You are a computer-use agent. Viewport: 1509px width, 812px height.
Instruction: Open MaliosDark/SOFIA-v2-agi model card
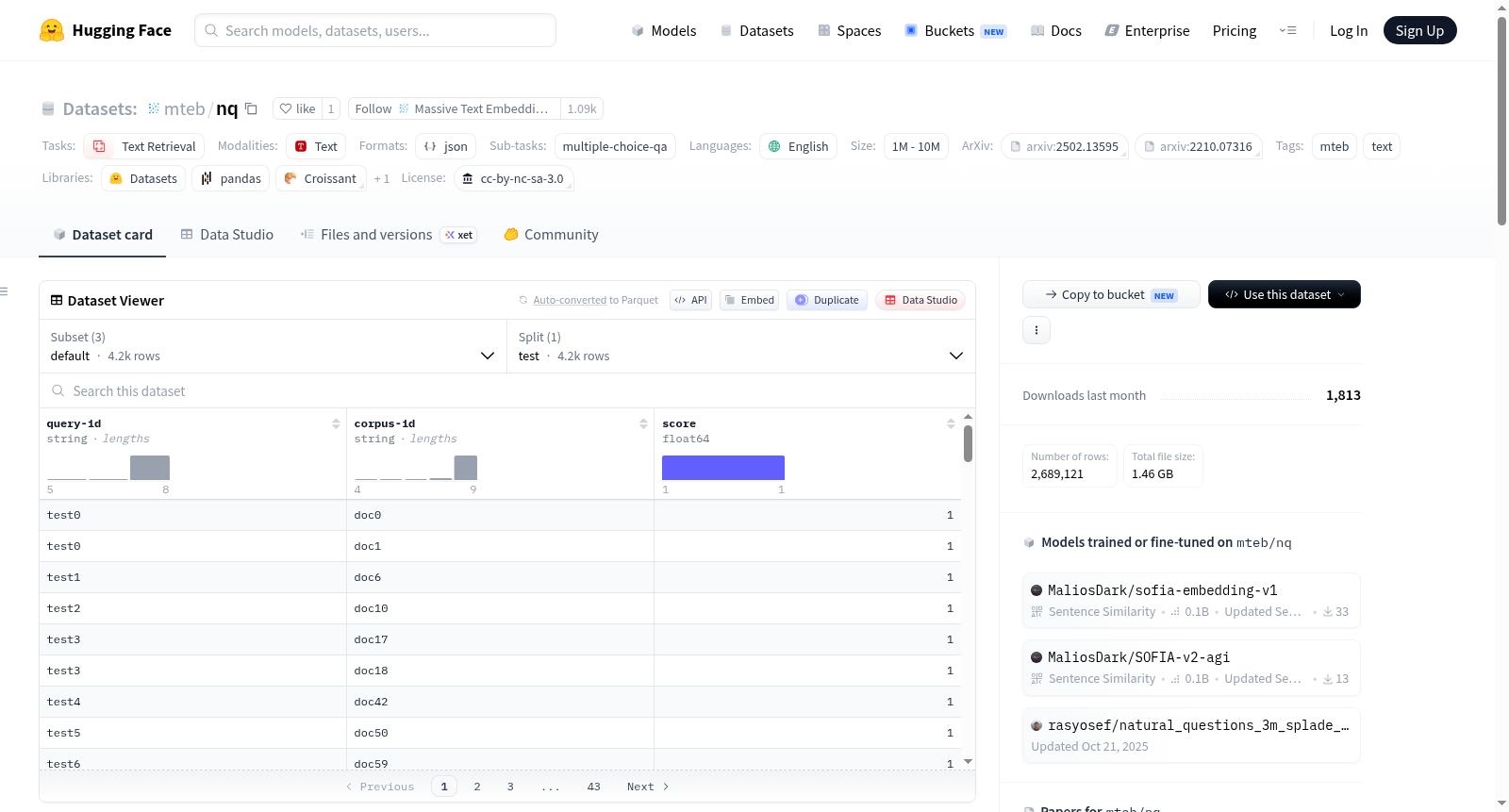pos(1191,667)
